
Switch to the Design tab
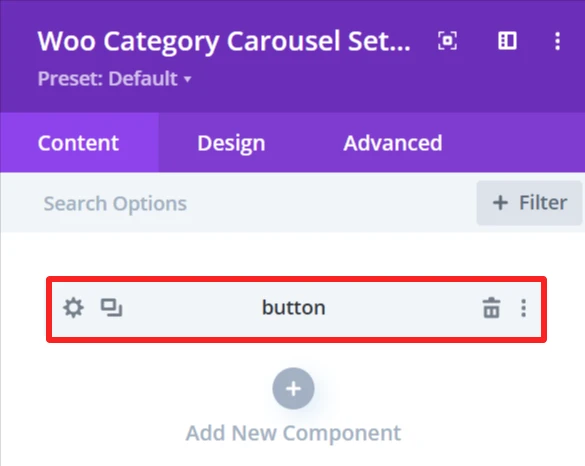[x=231, y=143]
